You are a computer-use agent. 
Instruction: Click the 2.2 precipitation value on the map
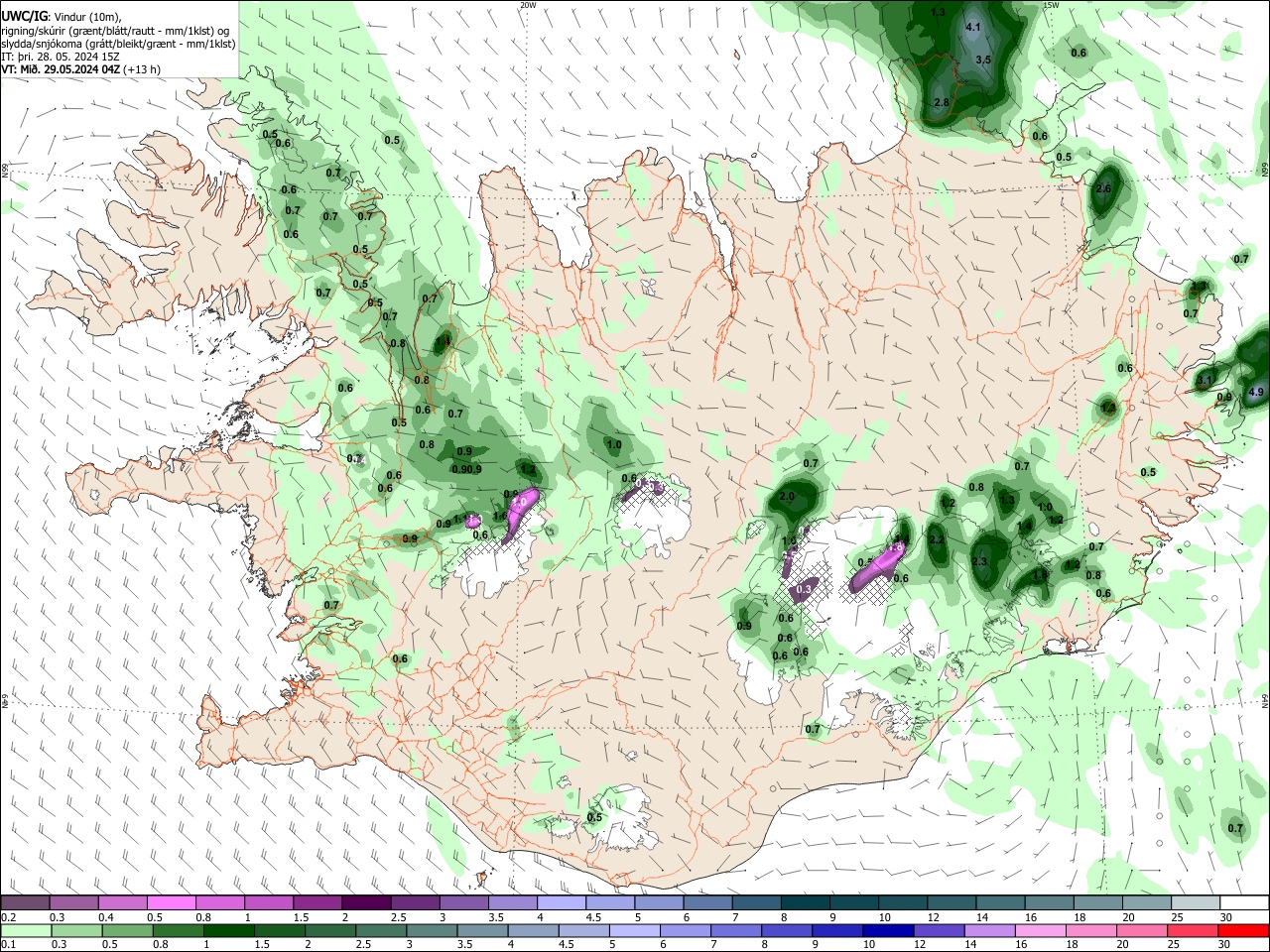(x=936, y=539)
